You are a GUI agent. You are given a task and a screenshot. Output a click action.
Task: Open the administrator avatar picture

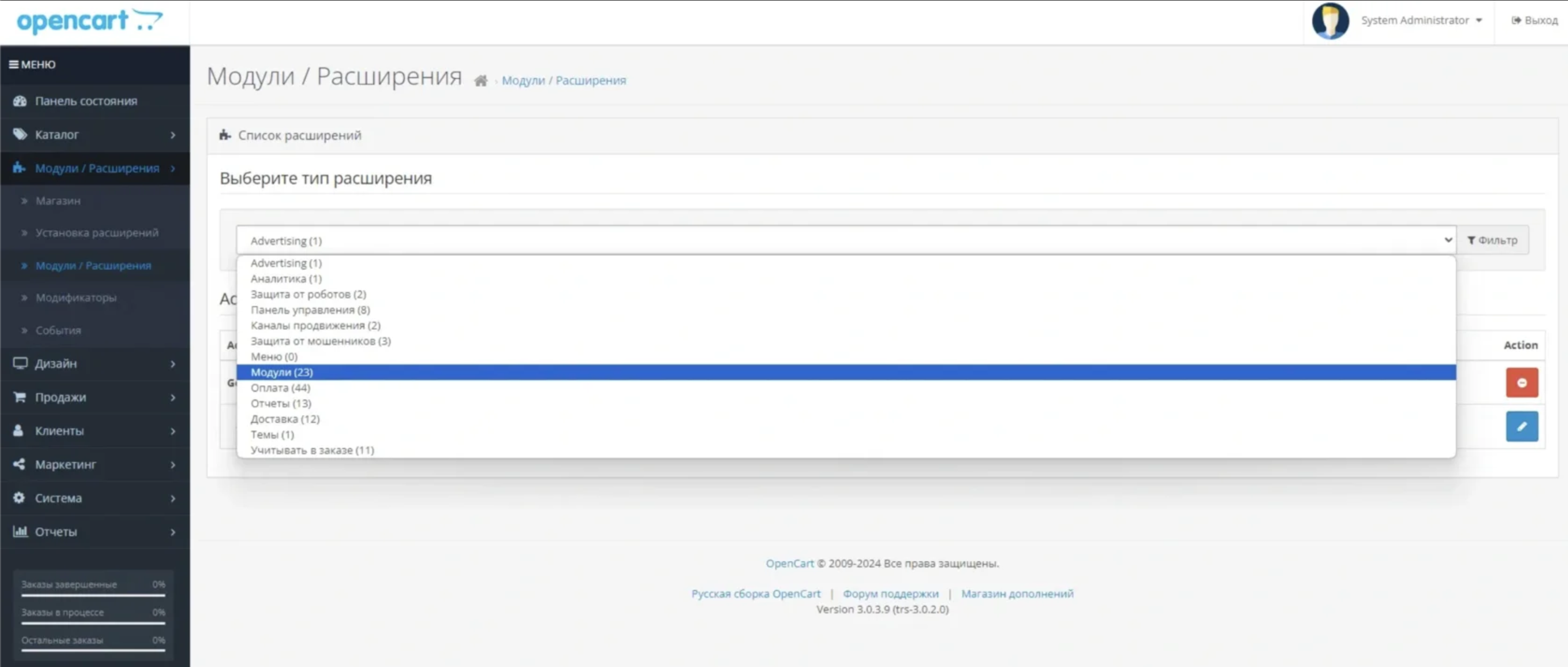coord(1330,20)
